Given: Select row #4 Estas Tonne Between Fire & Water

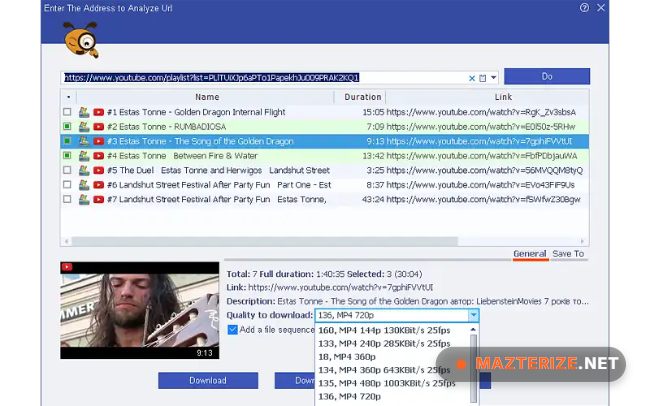Looking at the screenshot, I should click(325, 156).
